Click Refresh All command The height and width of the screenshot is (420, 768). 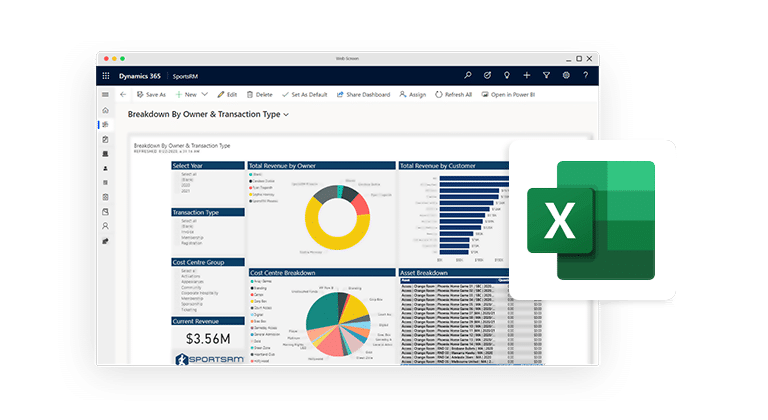point(454,95)
